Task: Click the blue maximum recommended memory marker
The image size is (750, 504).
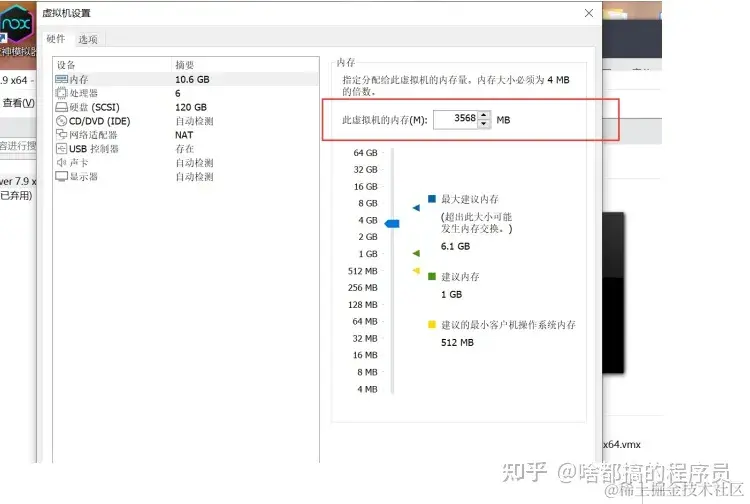Action: tap(416, 208)
